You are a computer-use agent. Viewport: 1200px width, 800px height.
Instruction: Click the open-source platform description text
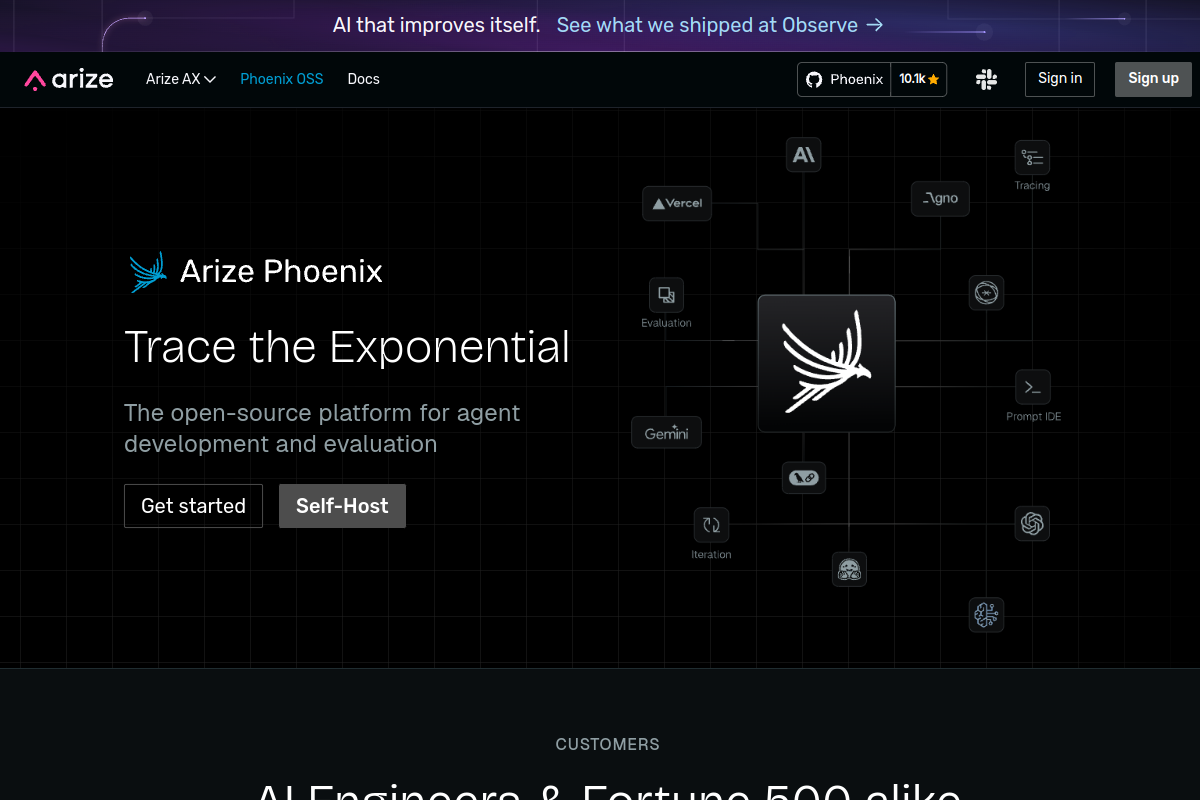pos(322,428)
